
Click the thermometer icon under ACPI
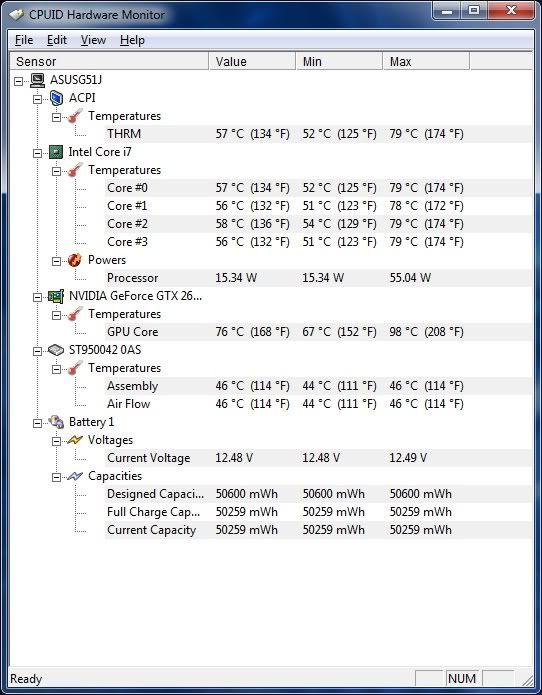pyautogui.click(x=75, y=116)
